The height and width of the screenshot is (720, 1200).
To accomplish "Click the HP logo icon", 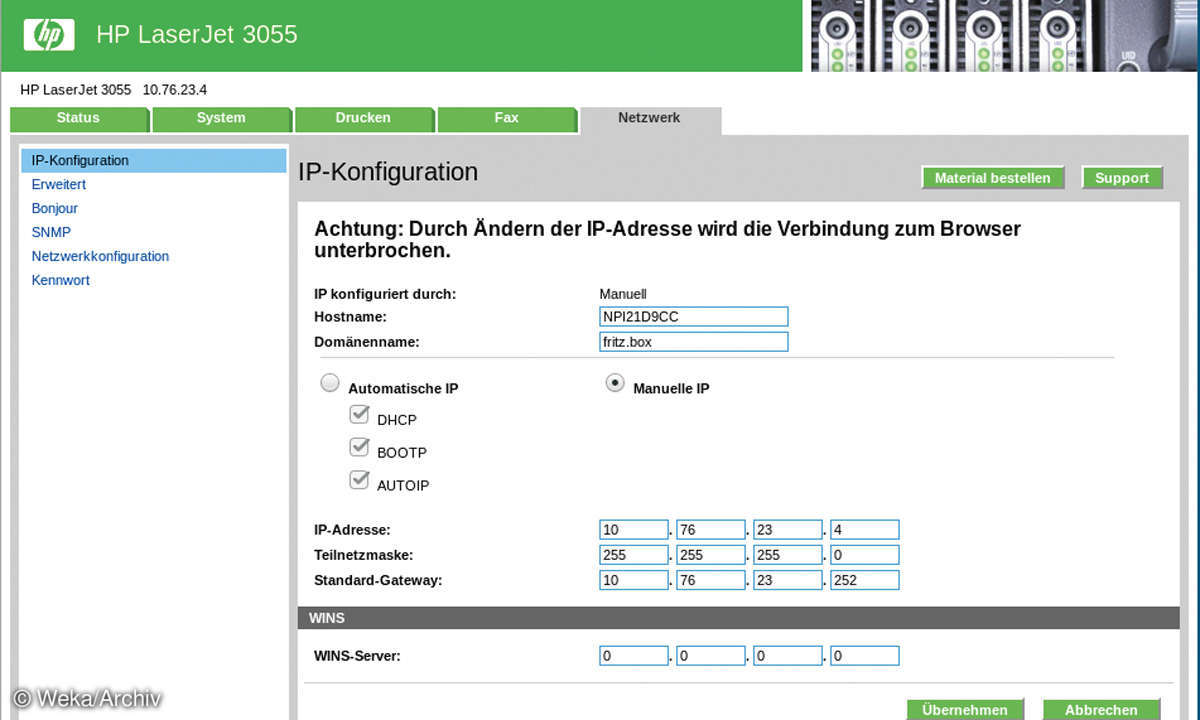I will pyautogui.click(x=48, y=35).
